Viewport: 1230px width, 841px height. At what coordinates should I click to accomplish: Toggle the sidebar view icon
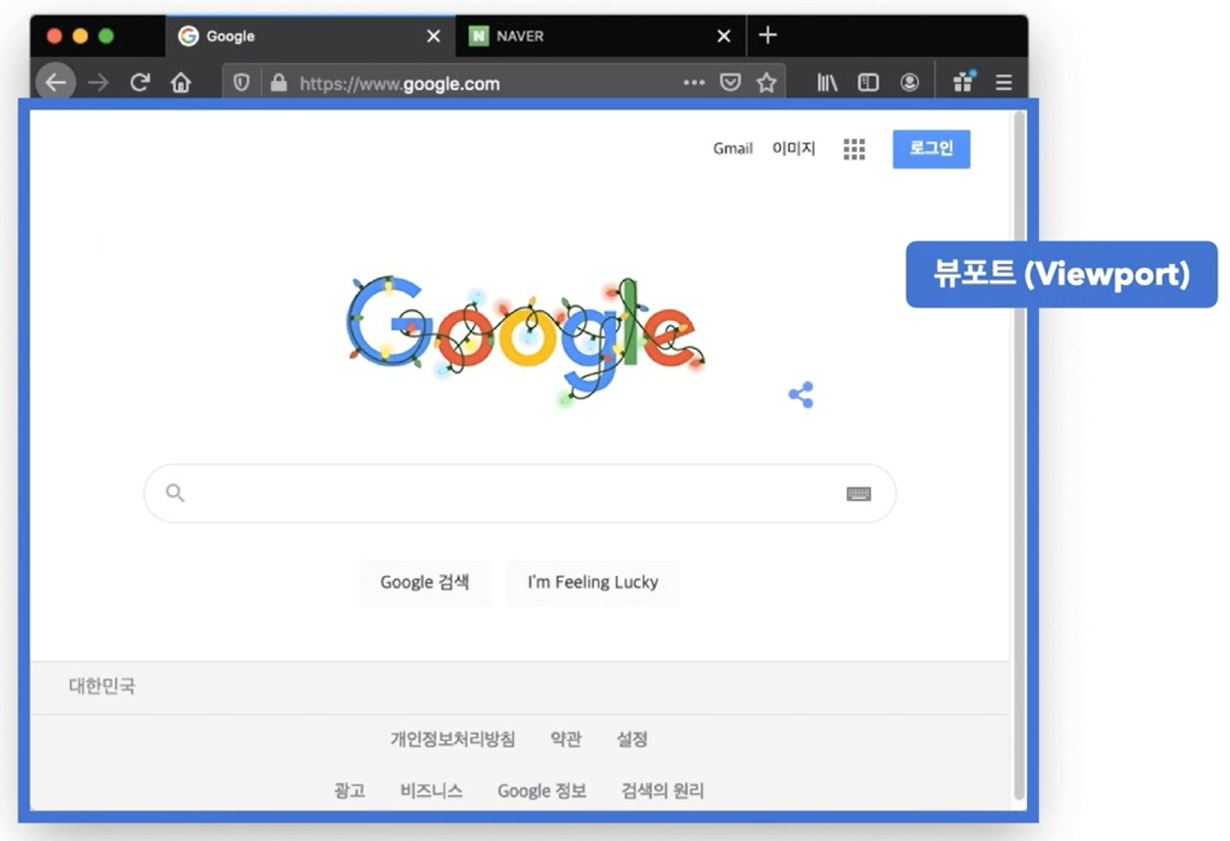click(x=868, y=83)
